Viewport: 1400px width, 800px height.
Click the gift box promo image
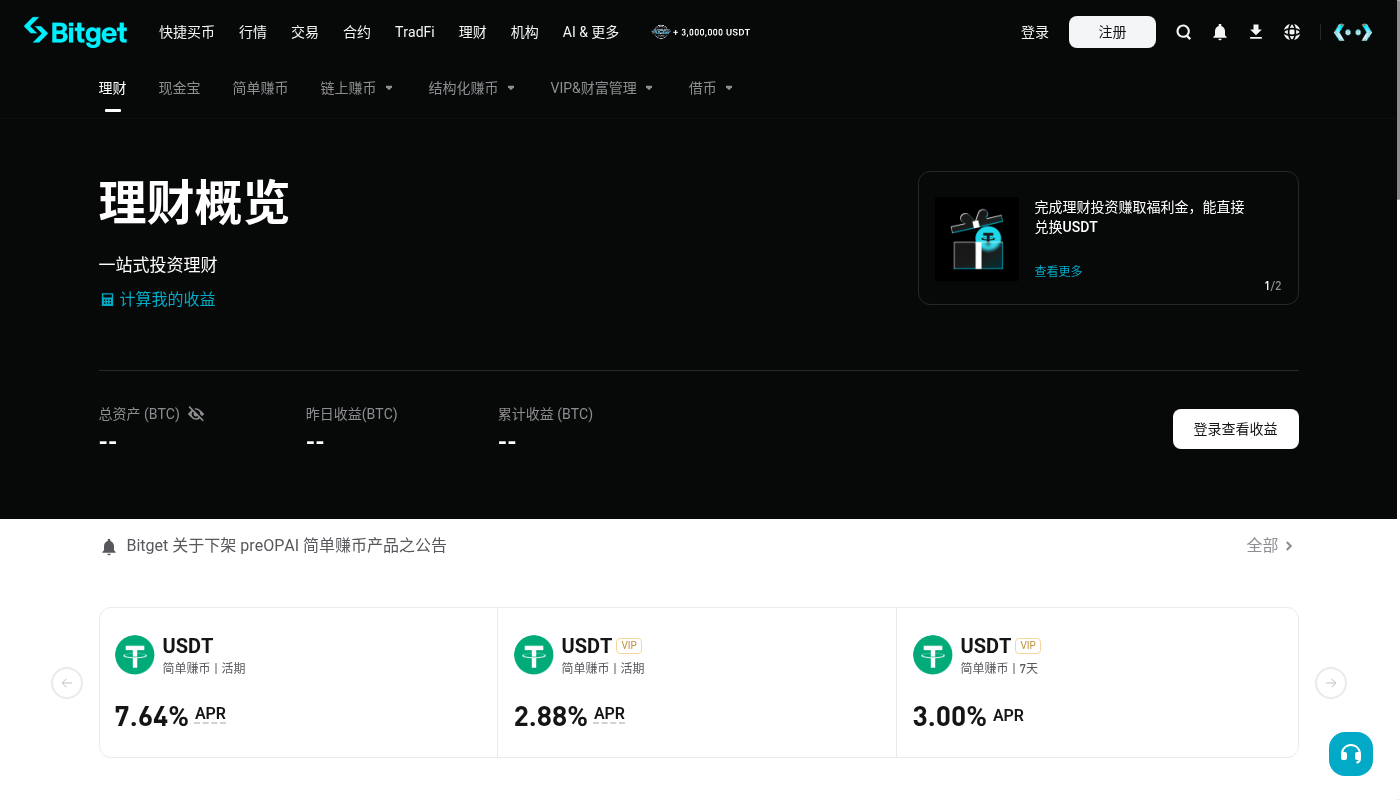click(977, 238)
